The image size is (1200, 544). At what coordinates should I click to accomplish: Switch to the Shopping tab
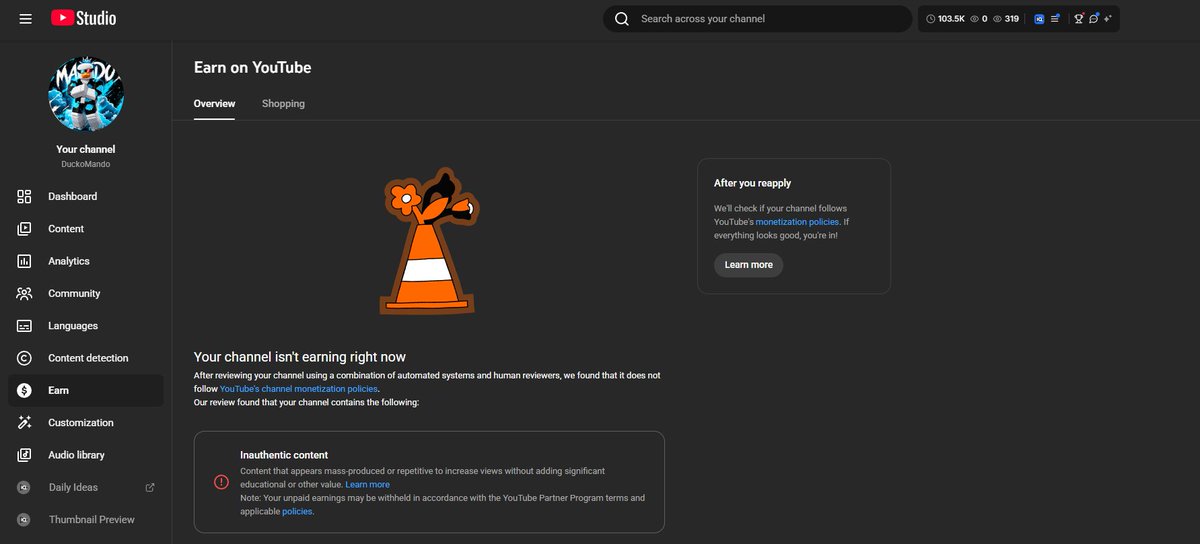coord(283,104)
